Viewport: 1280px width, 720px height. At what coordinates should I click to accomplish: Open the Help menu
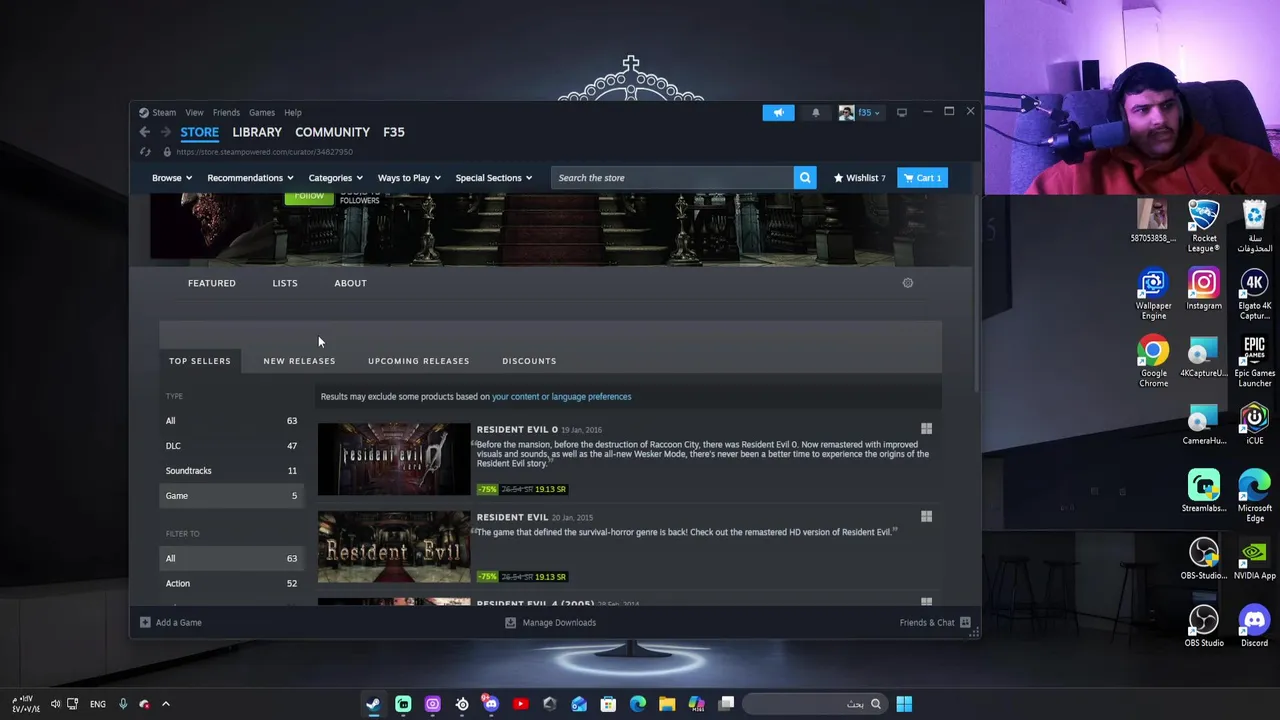[x=293, y=113]
